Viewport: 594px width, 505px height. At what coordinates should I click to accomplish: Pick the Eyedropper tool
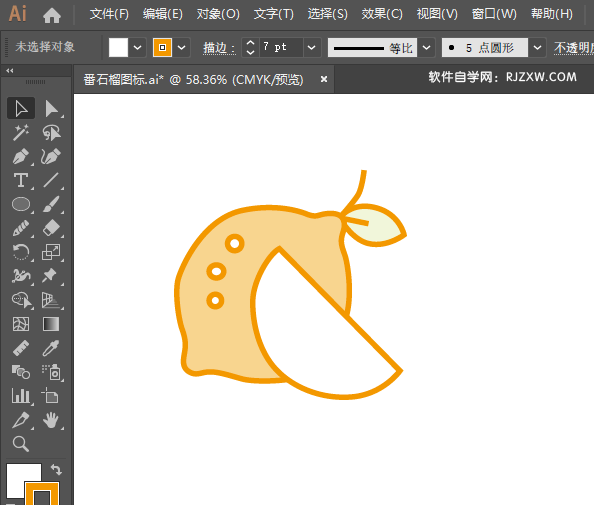[x=51, y=348]
